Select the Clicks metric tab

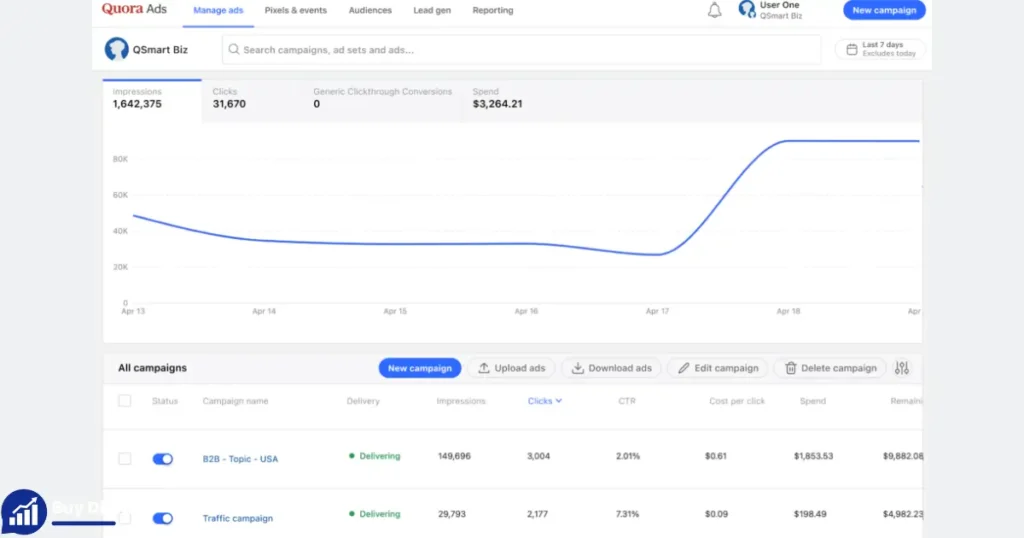tap(251, 99)
